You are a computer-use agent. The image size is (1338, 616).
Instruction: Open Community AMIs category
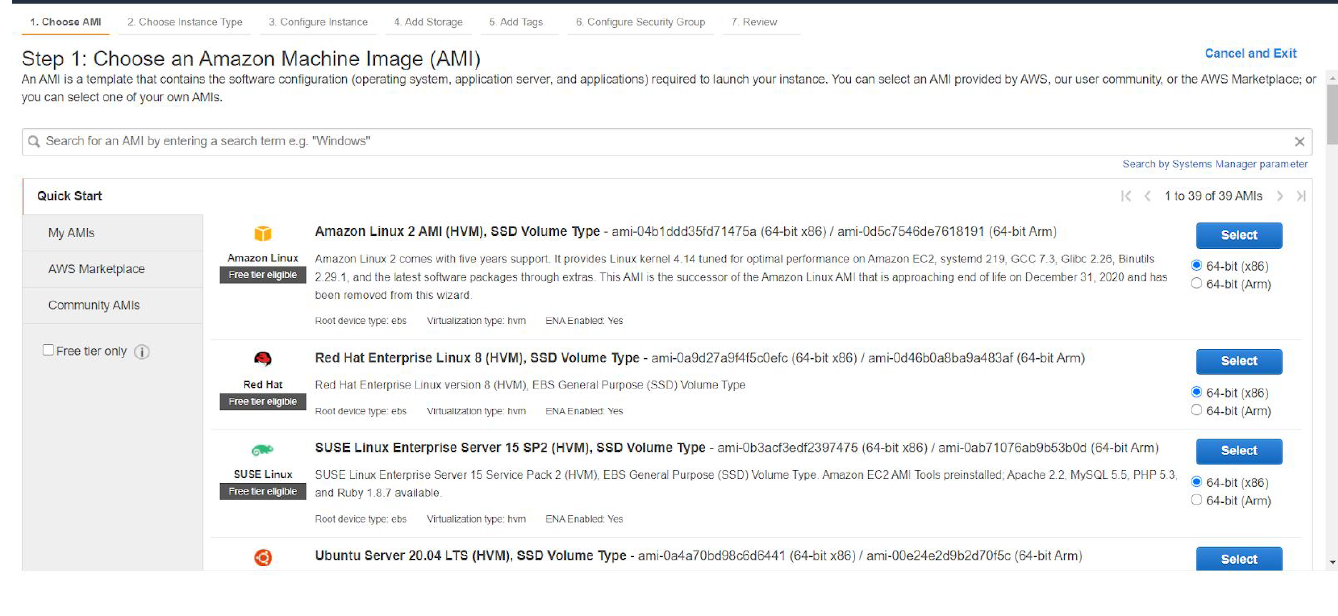coord(113,305)
